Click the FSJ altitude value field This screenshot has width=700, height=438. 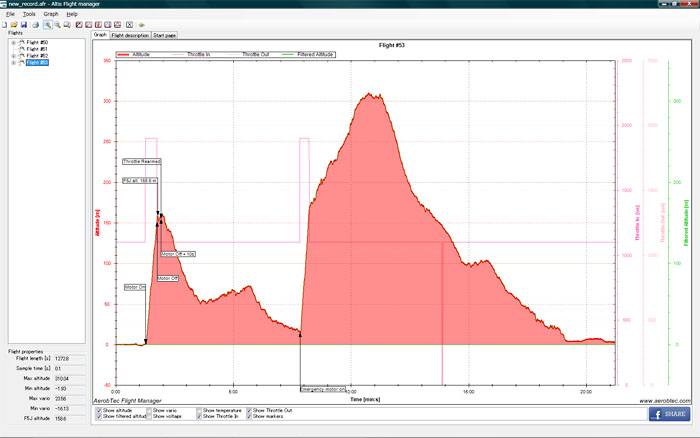(69, 419)
